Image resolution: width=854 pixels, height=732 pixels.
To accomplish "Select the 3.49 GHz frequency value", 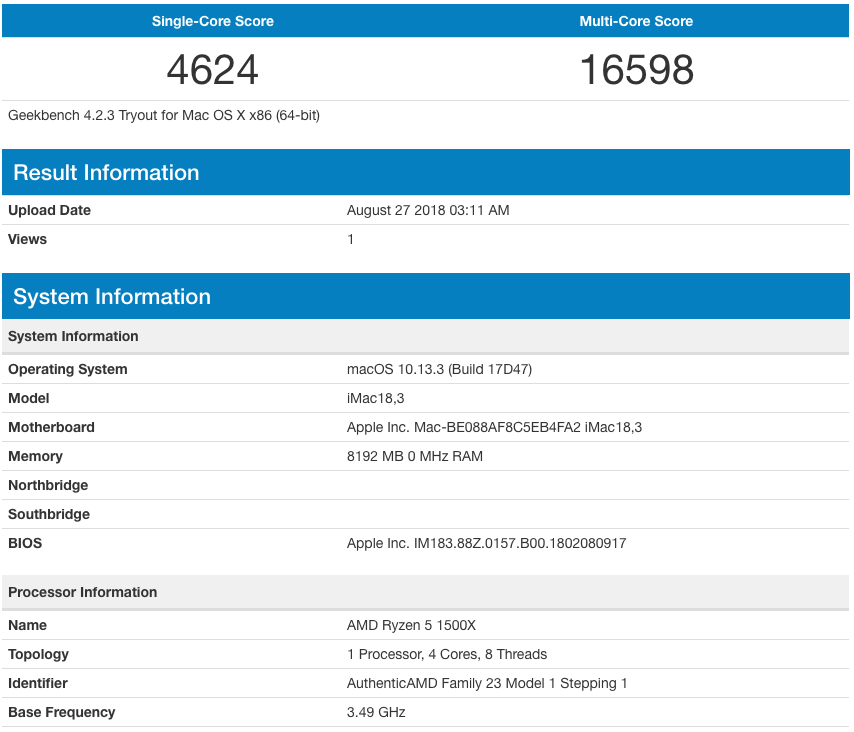I will 376,712.
